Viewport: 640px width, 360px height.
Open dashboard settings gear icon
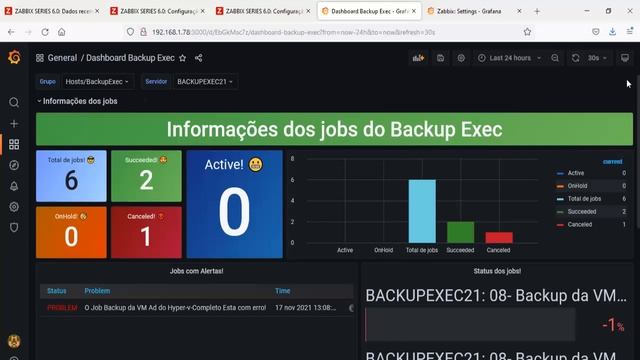pos(461,58)
